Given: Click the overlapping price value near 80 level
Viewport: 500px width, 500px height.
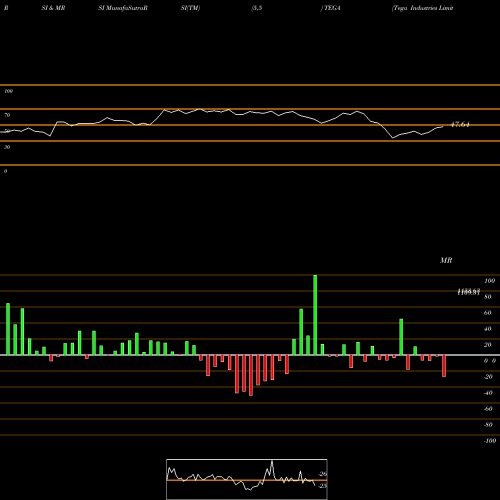Looking at the screenshot, I should point(468,292).
